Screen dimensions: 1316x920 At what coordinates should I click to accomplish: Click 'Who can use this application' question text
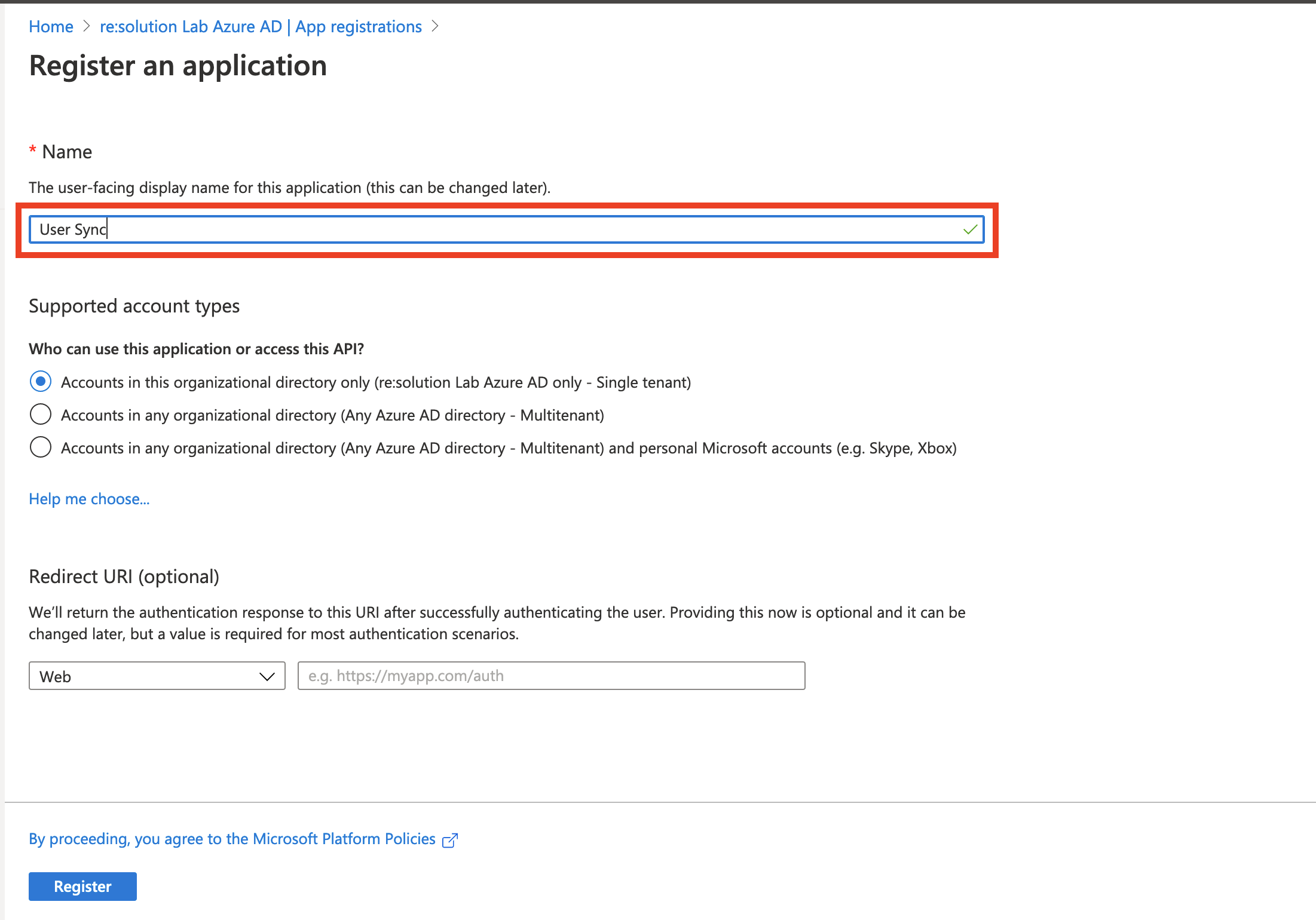[197, 349]
